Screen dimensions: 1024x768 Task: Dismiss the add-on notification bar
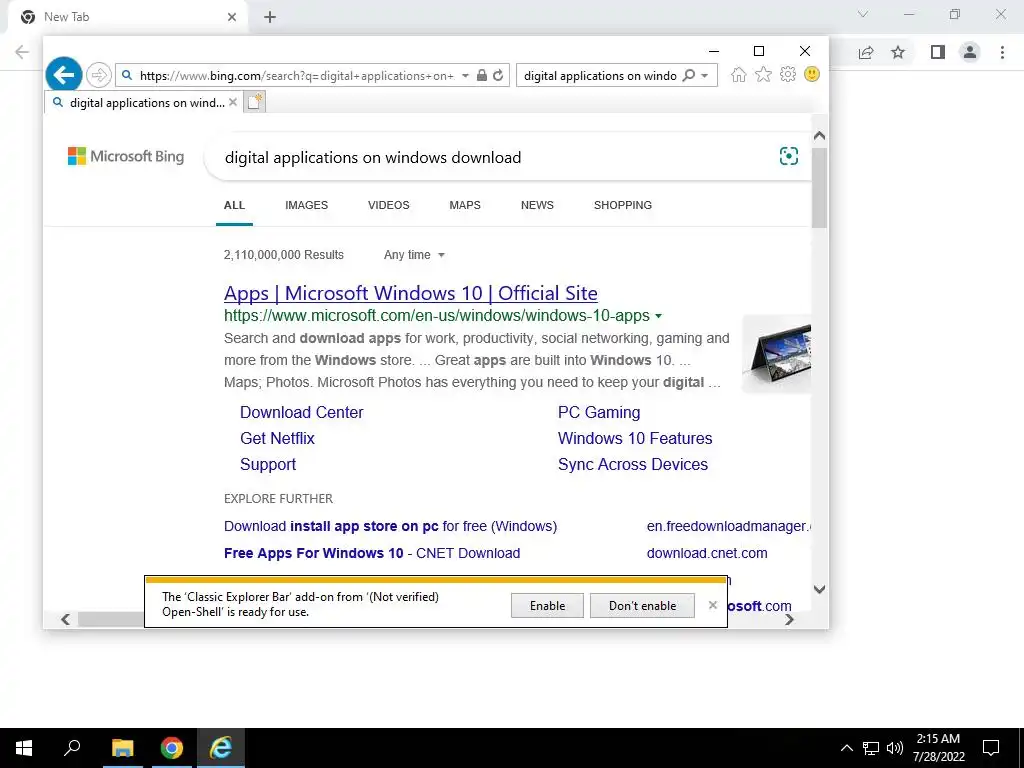(x=712, y=605)
